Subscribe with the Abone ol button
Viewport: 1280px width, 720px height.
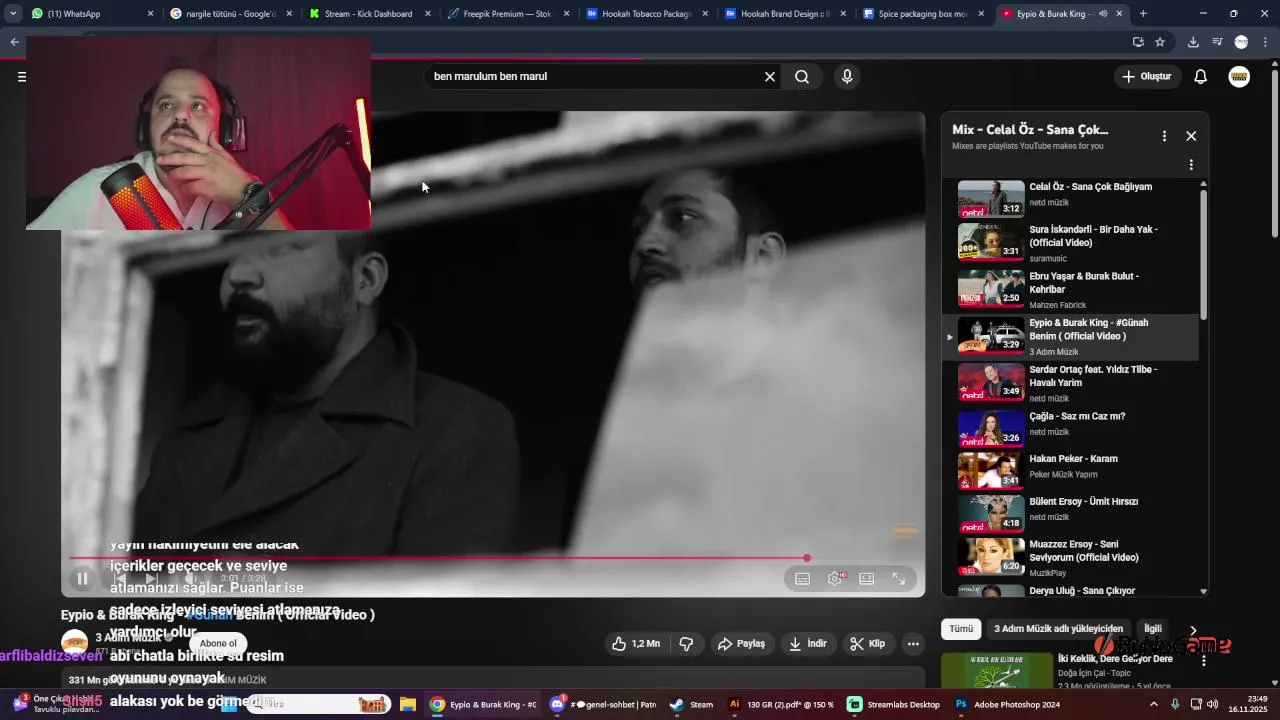(218, 643)
